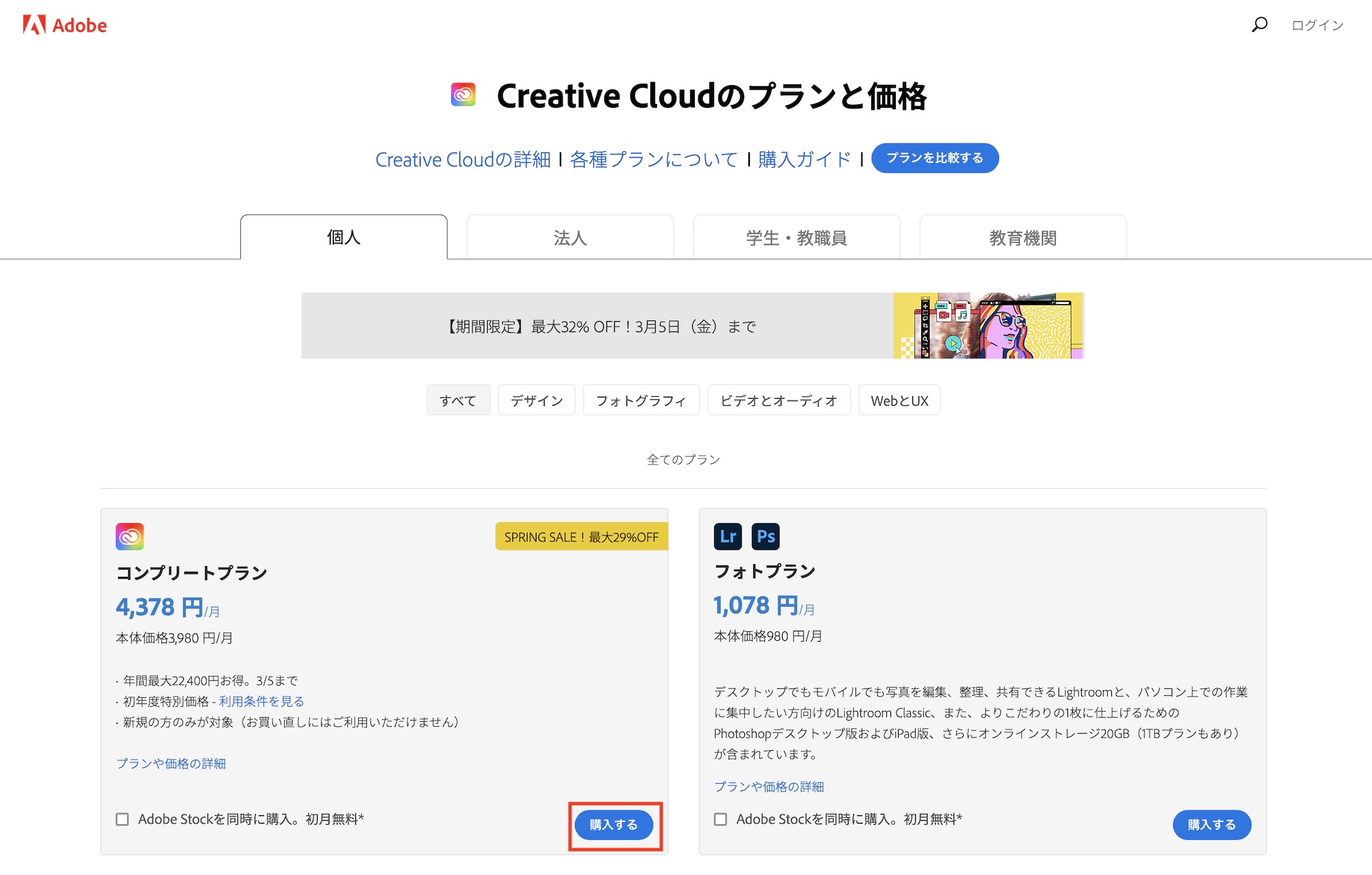
Task: Switch to the 学生・教職員 tab
Action: click(x=796, y=237)
